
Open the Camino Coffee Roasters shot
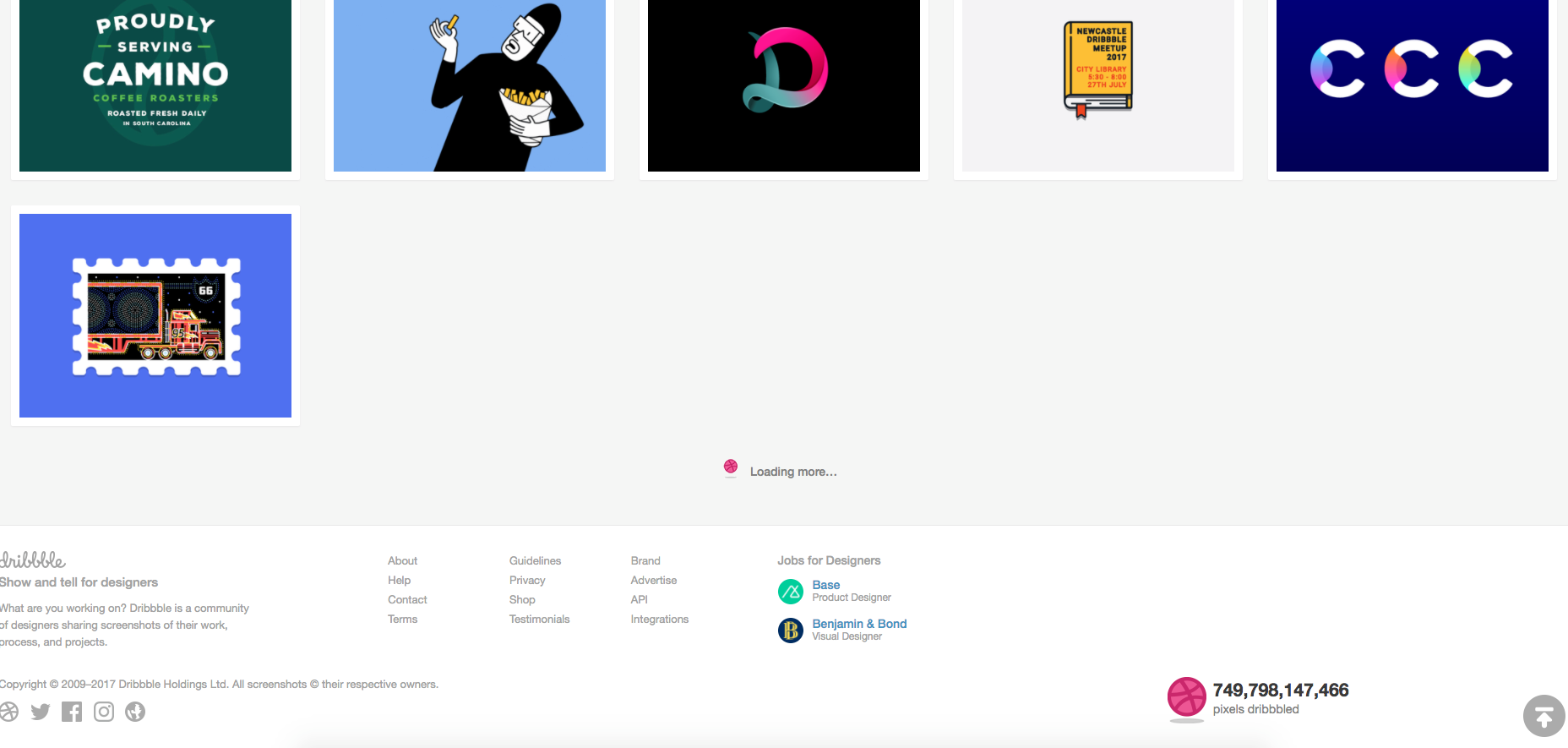pyautogui.click(x=155, y=85)
